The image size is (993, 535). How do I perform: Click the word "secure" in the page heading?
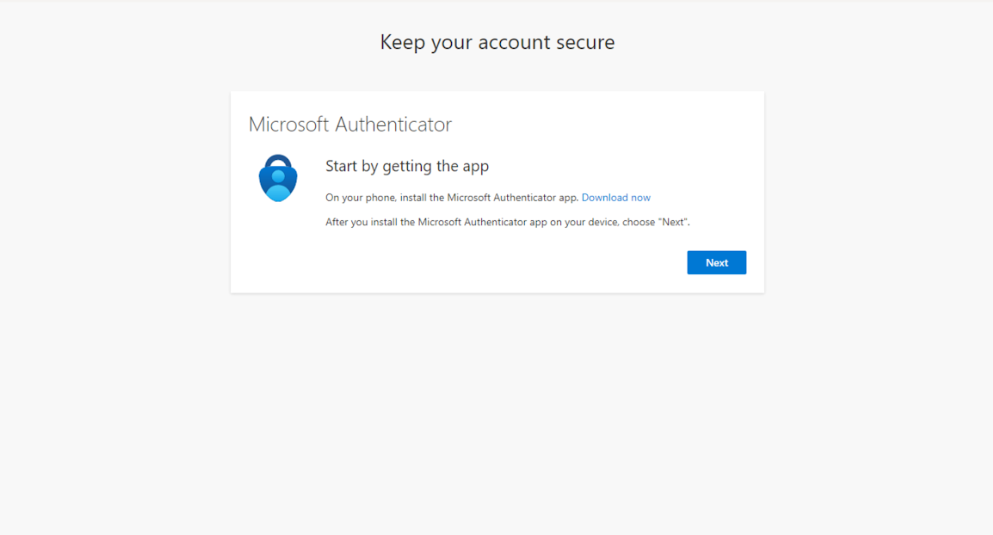584,42
